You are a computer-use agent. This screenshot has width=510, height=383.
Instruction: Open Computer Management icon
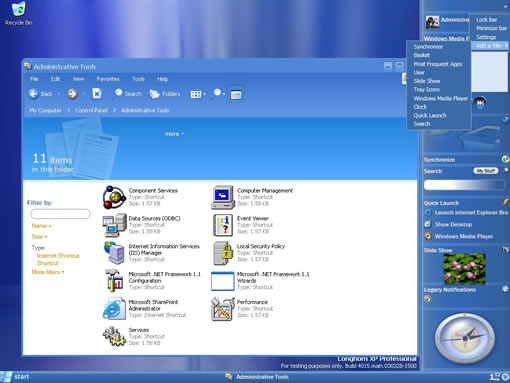click(x=223, y=197)
